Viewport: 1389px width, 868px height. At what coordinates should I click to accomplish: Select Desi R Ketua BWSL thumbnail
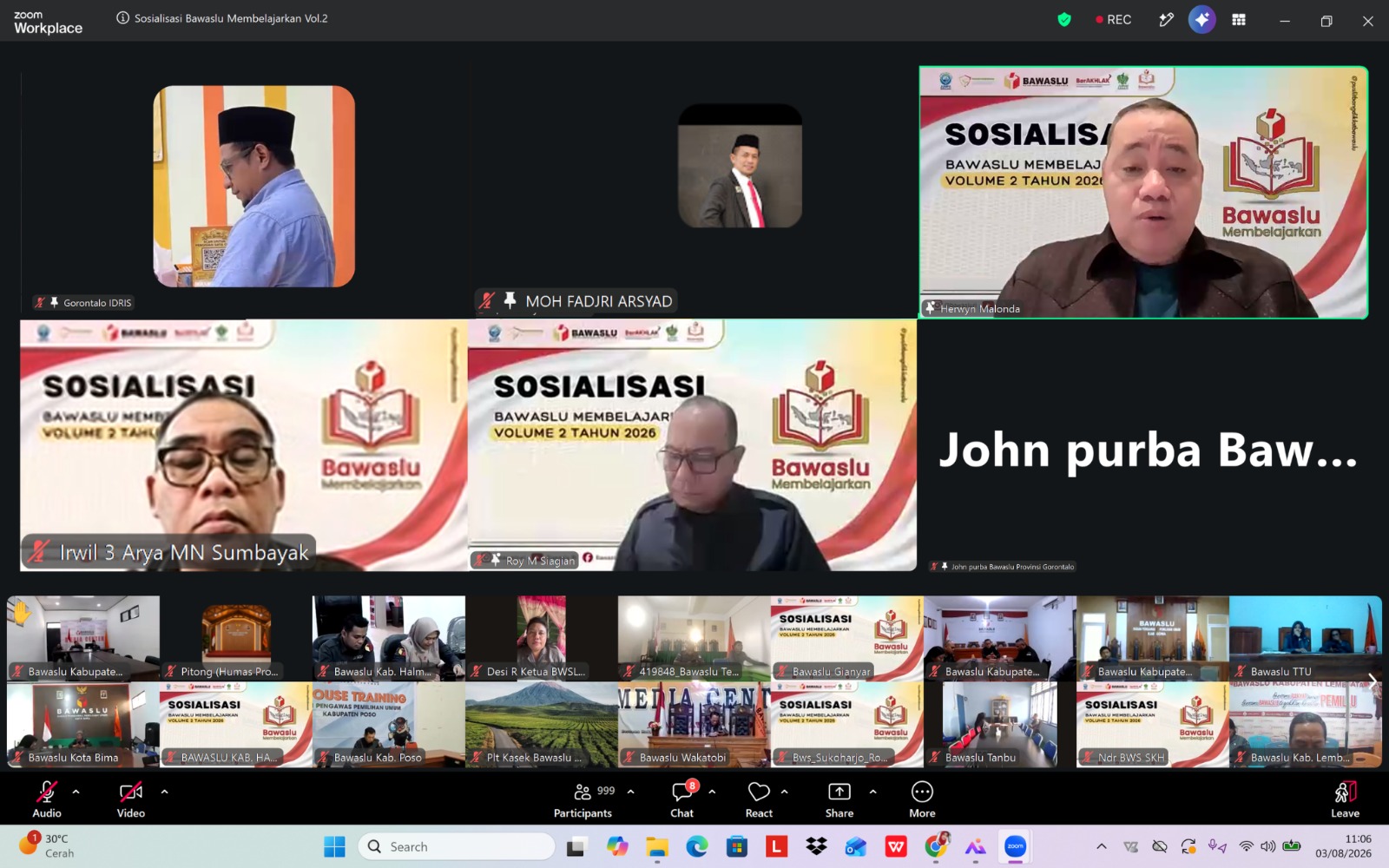(x=542, y=638)
